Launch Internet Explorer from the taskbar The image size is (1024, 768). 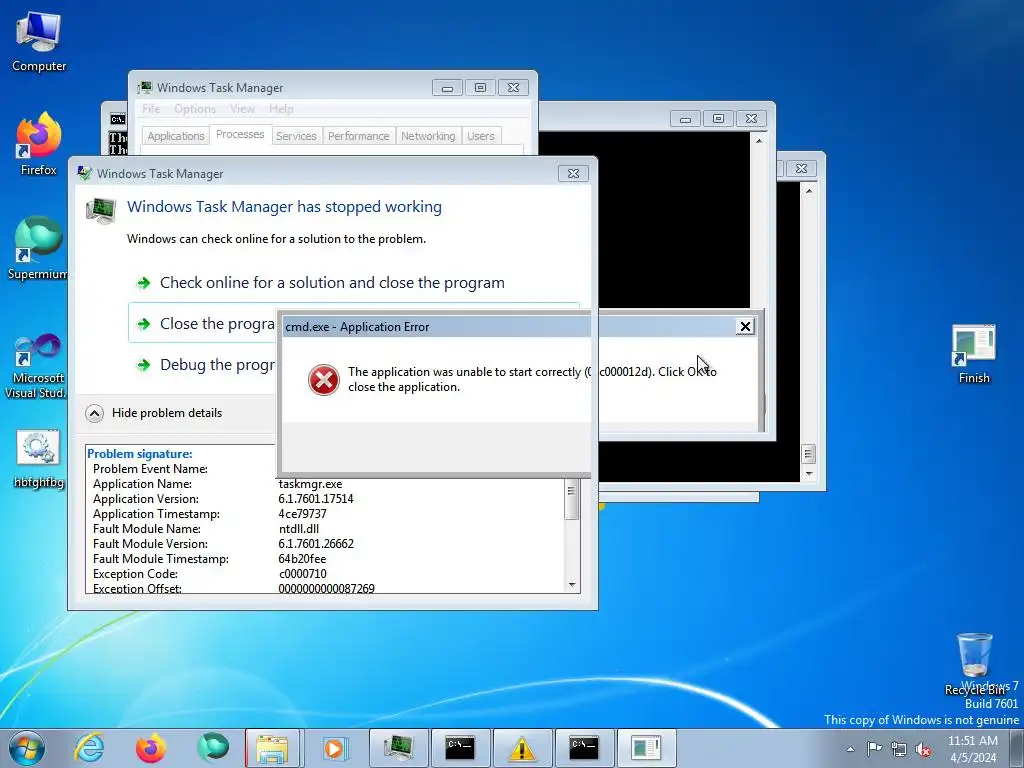tap(89, 748)
